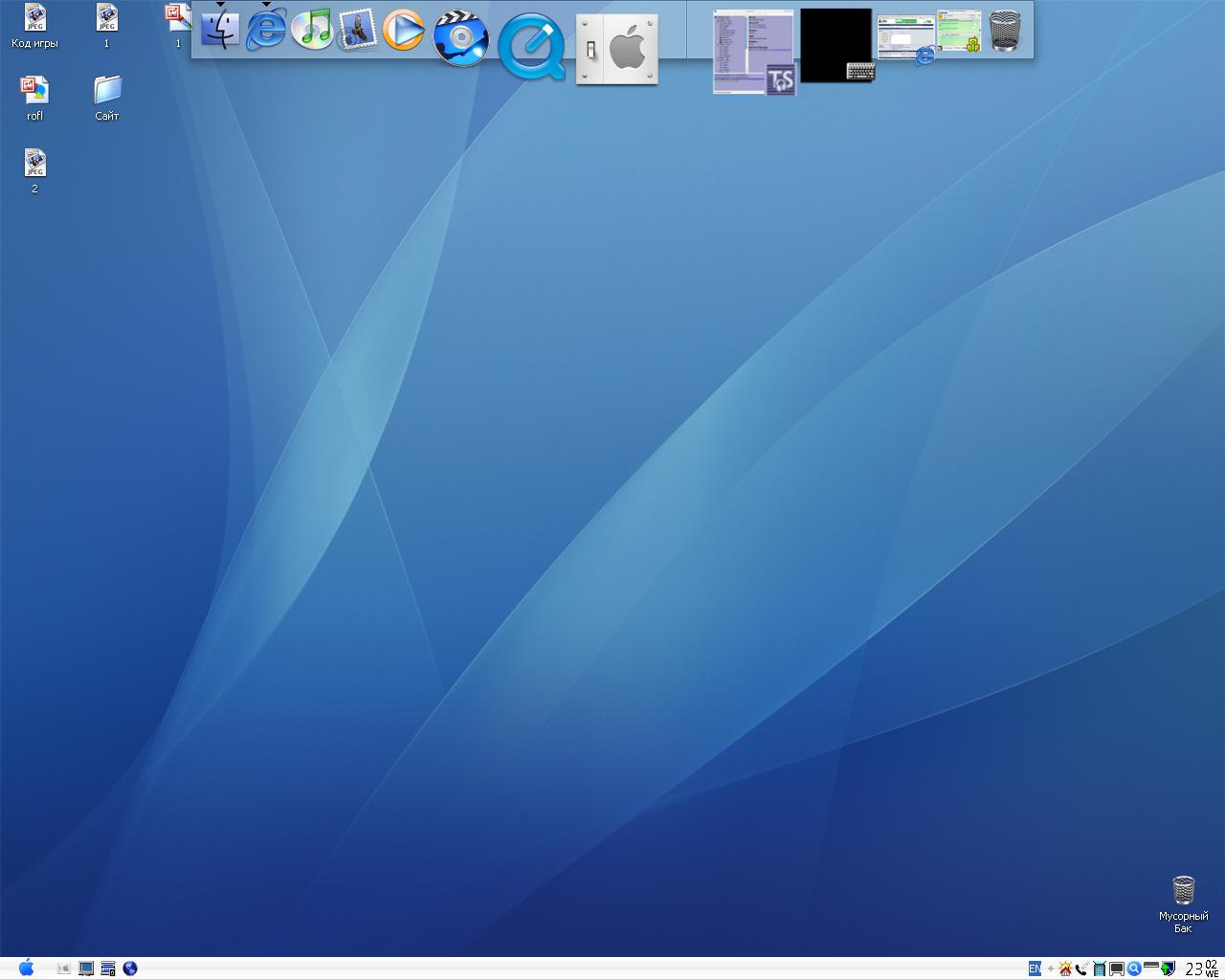Restore the green chat window thumbnail
Screen dimensions: 1225x980
[959, 31]
